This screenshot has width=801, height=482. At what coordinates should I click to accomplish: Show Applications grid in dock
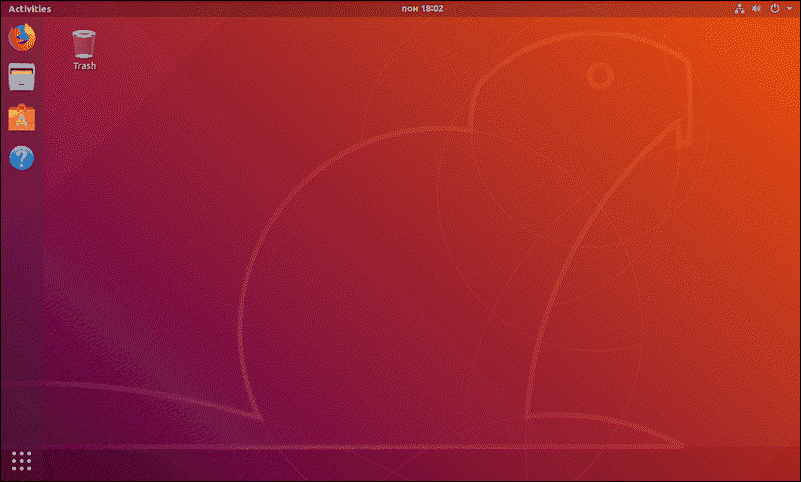point(21,460)
